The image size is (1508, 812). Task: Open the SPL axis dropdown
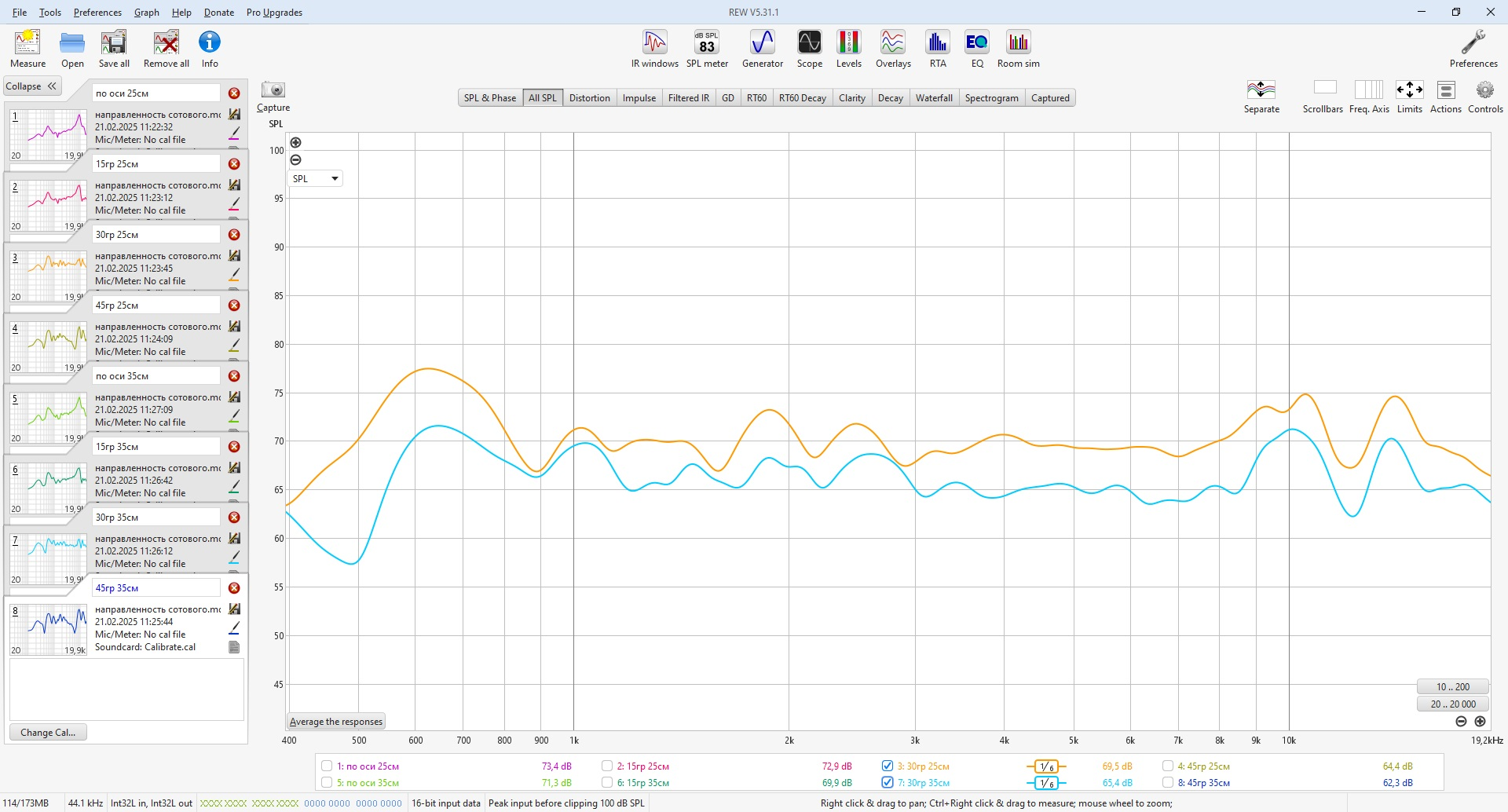tap(316, 179)
